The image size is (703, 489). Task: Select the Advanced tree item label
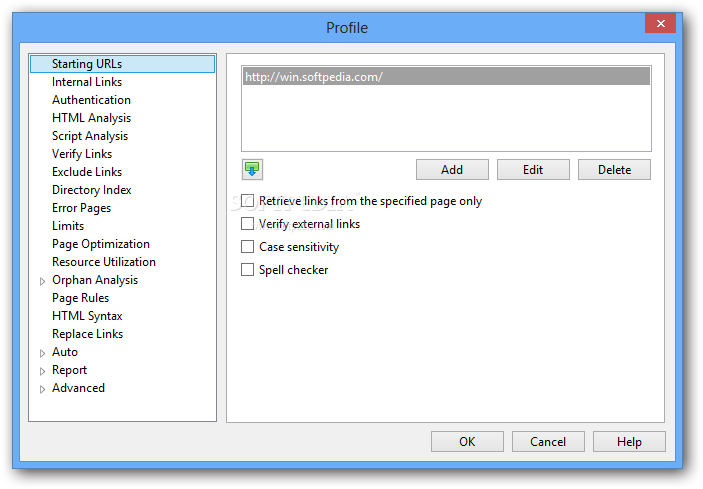coord(78,388)
